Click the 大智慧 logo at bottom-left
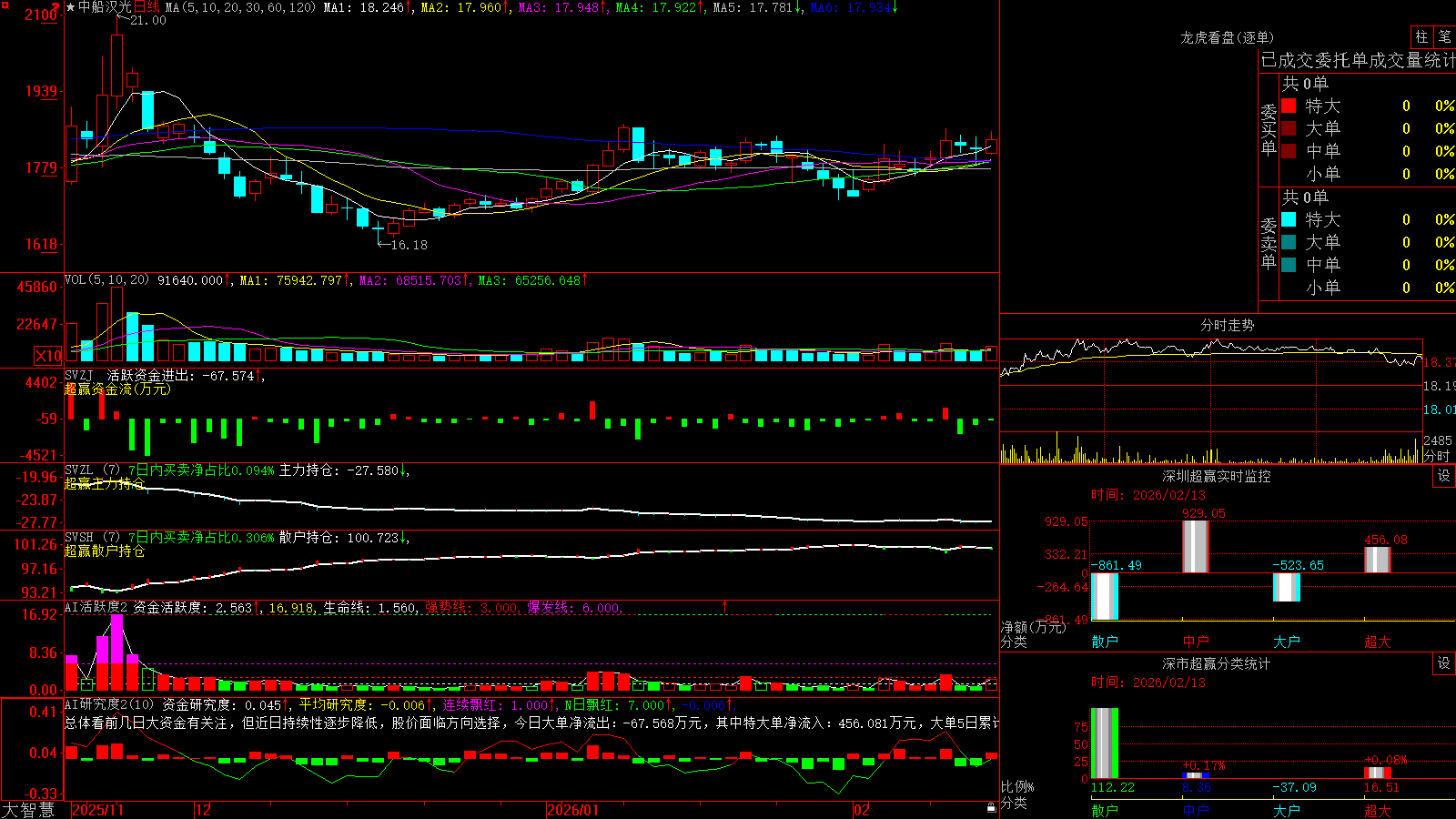1456x819 pixels. [x=28, y=810]
